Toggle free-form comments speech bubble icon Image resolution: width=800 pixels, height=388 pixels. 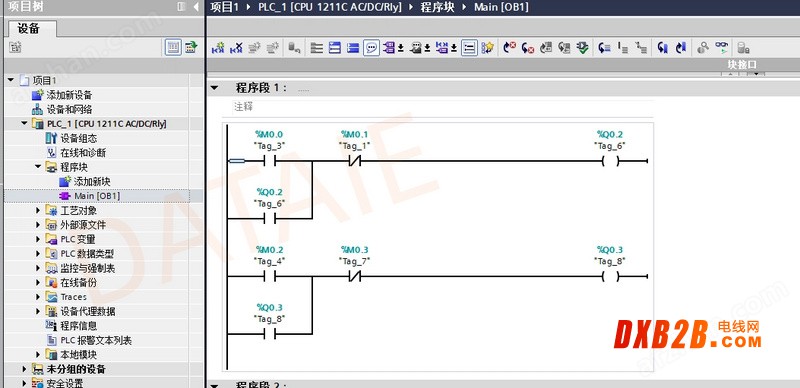tap(371, 48)
